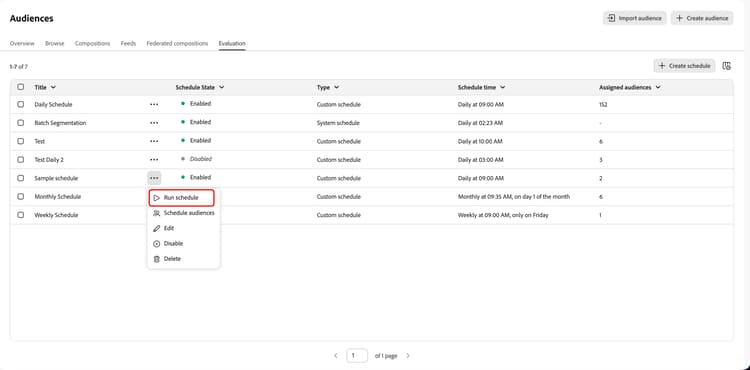Click the Audiences page heading

click(32, 18)
